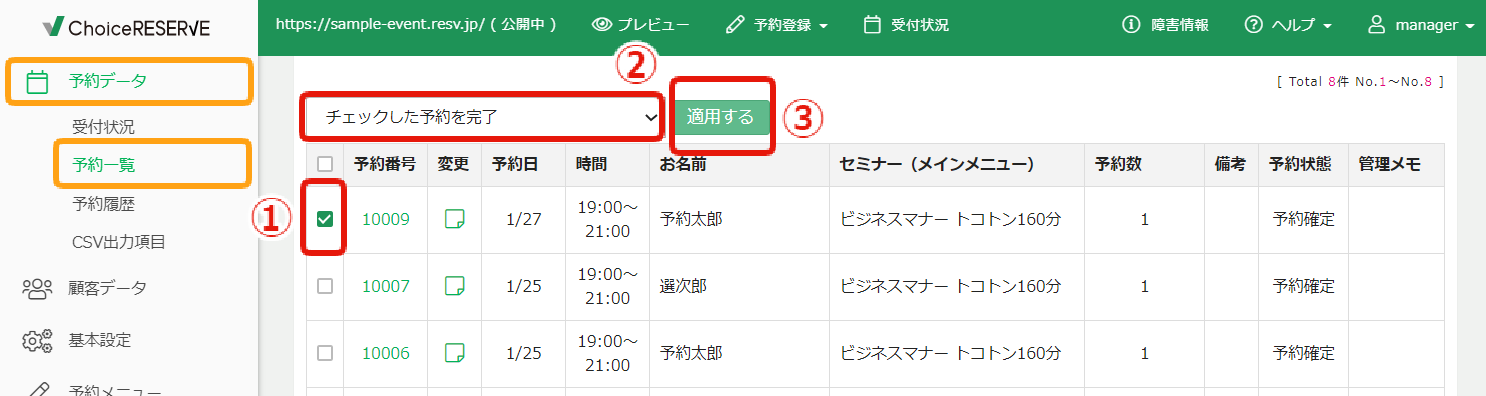Click the プレビュー eye link

640,25
